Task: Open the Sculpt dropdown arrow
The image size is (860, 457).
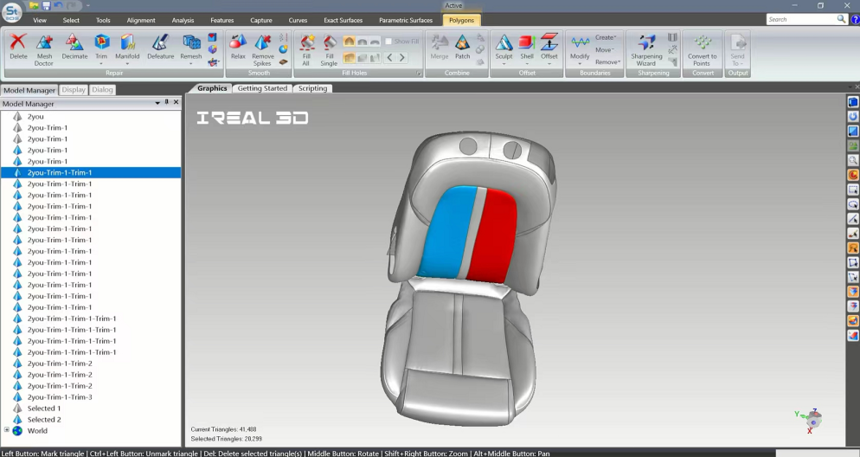Action: click(503, 64)
